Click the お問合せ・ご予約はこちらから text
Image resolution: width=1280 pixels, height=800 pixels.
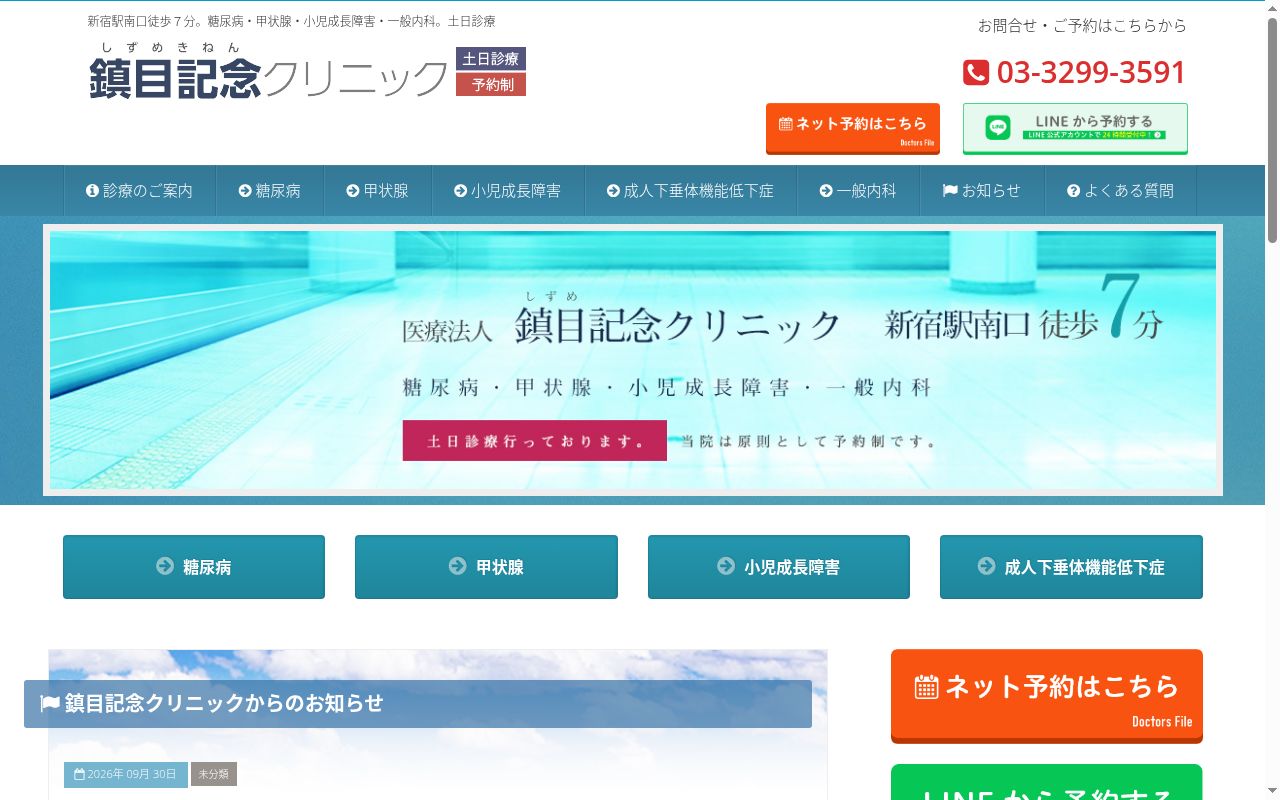[1082, 26]
